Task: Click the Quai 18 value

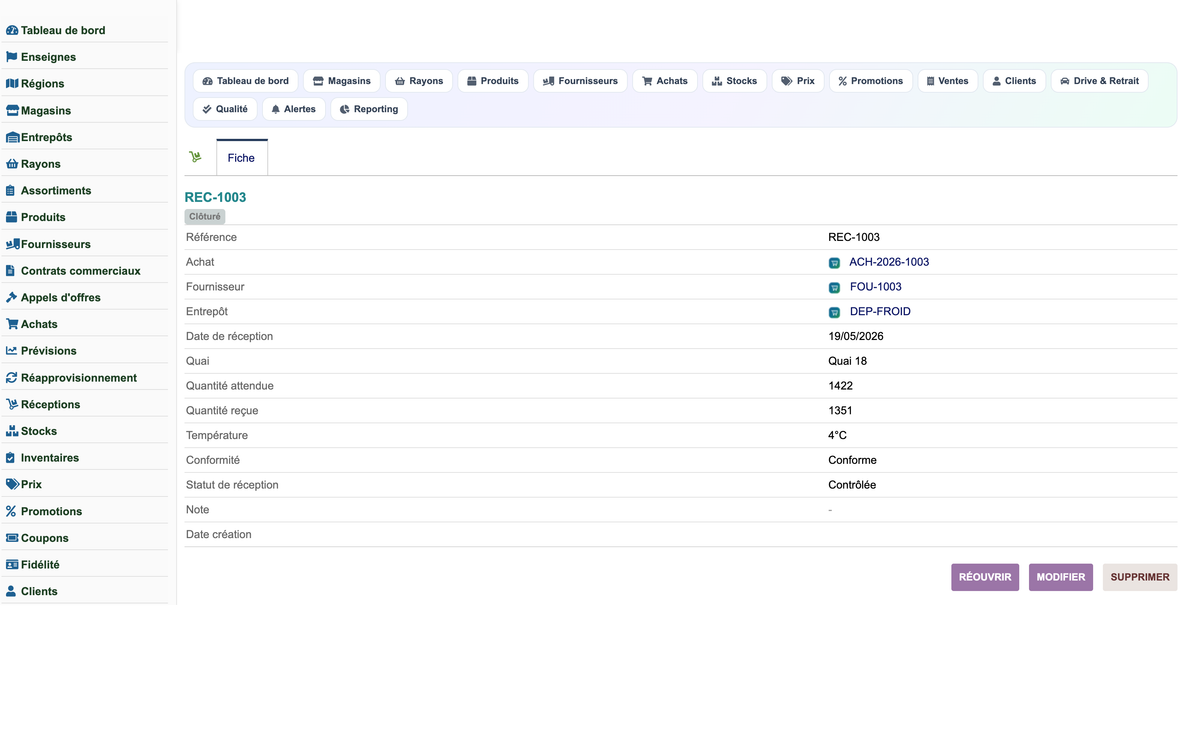Action: pyautogui.click(x=848, y=361)
